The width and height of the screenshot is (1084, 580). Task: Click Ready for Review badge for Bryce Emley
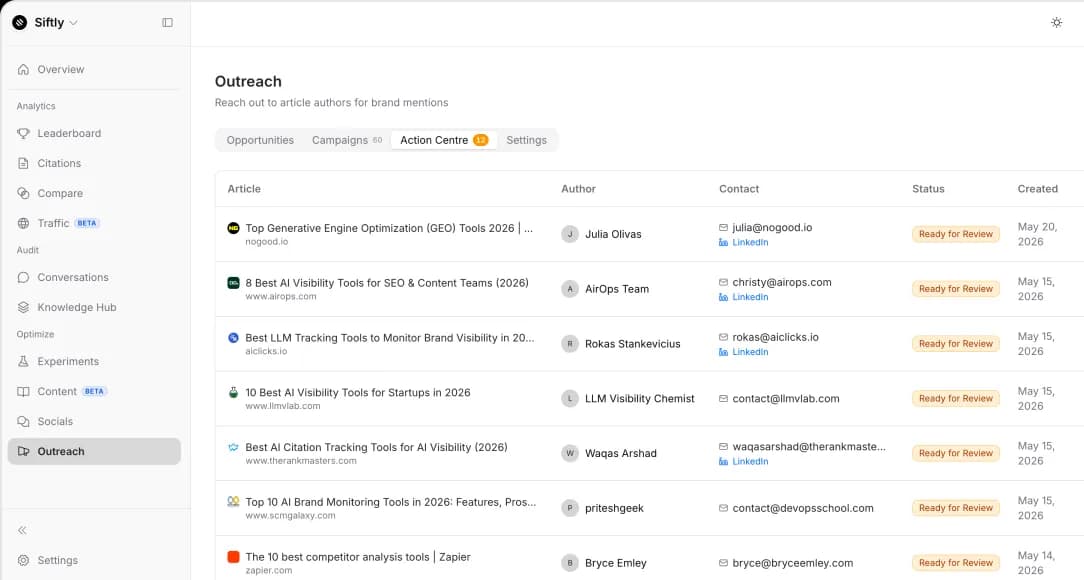955,563
